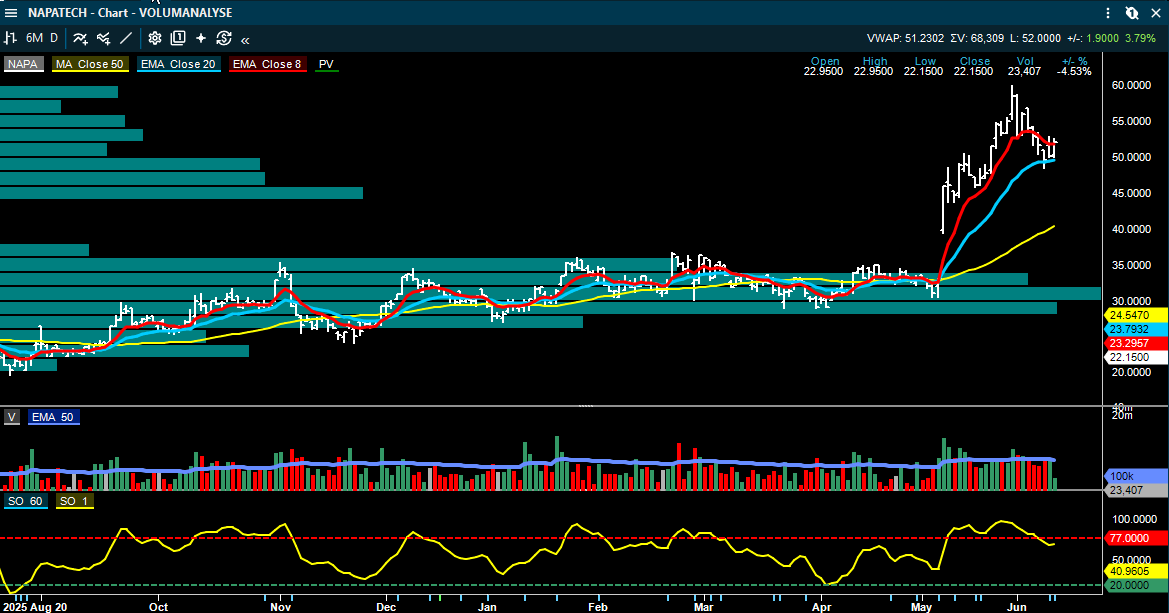This screenshot has height=613, width=1169.
Task: Click the Feb label on time axis
Action: [x=598, y=607]
